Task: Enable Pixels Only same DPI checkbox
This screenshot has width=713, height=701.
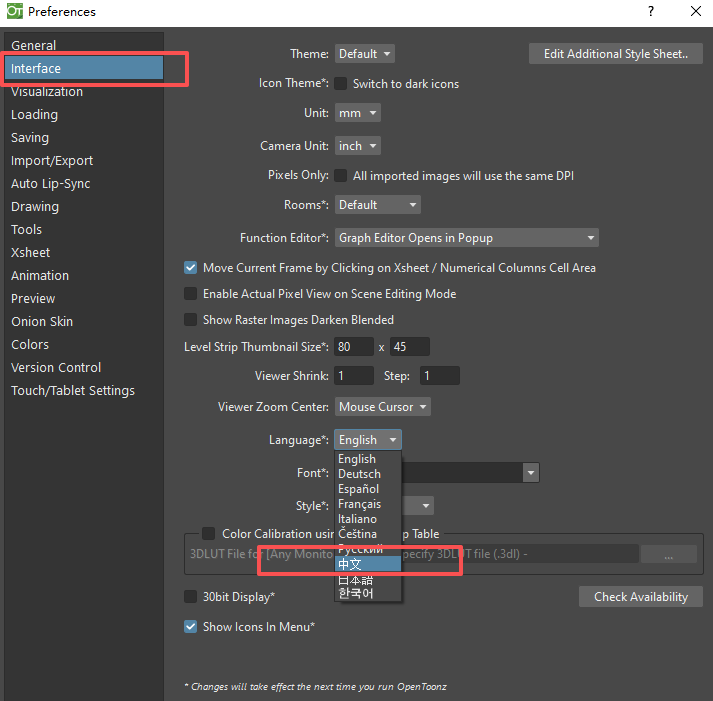Action: pyautogui.click(x=340, y=175)
